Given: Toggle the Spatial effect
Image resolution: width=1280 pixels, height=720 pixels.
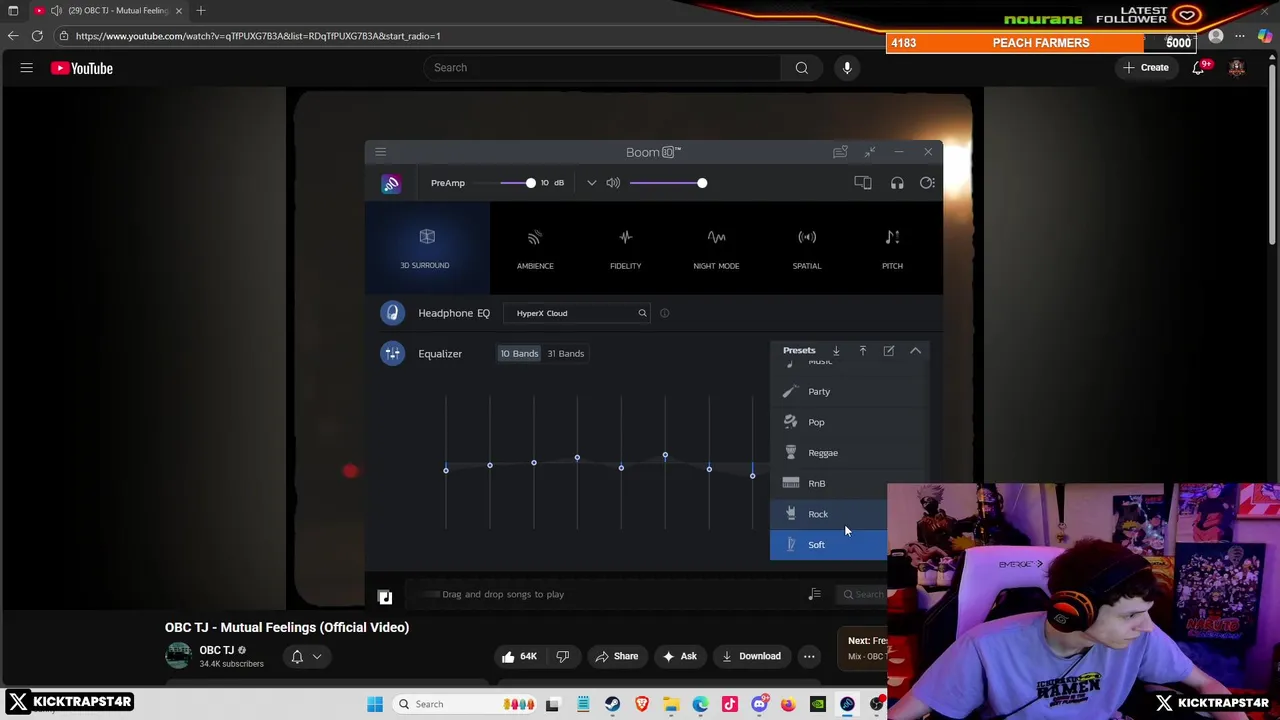Looking at the screenshot, I should (x=807, y=248).
